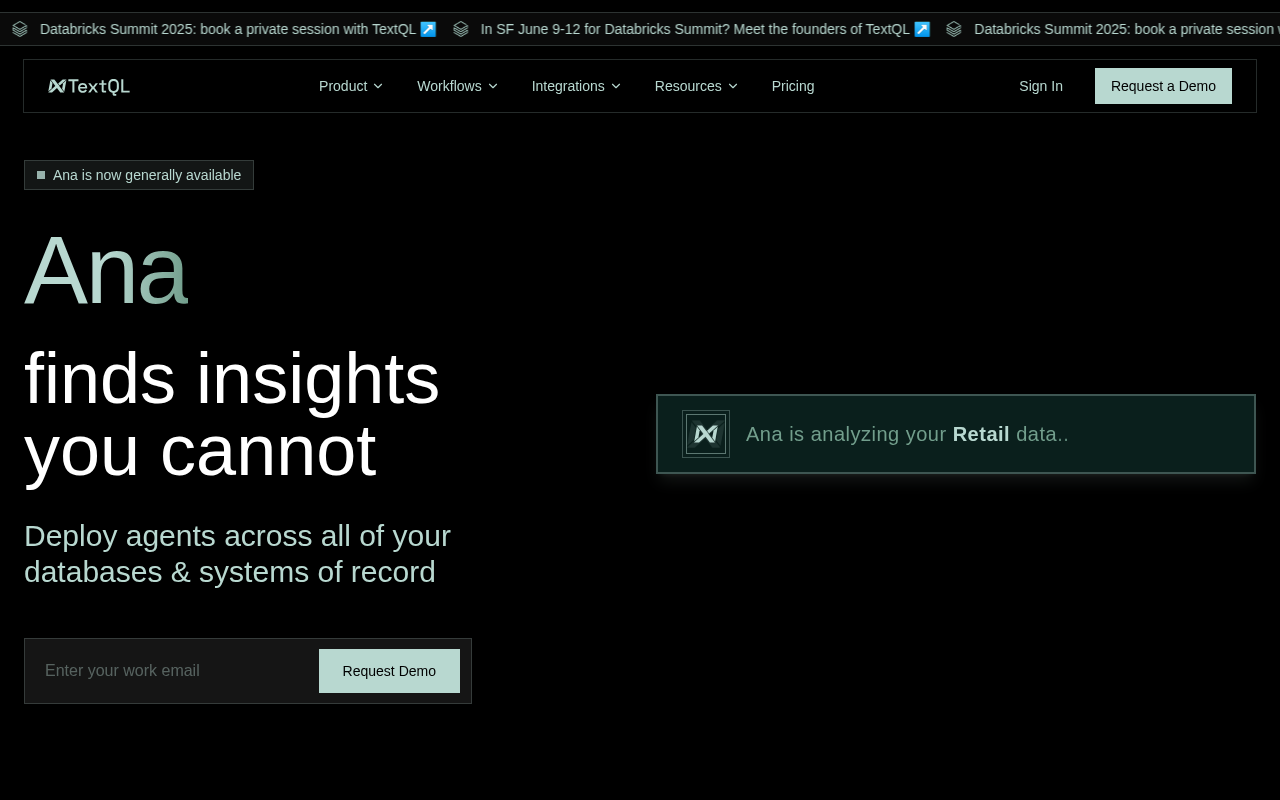Open the Databricks Summit private session link
Image resolution: width=1280 pixels, height=800 pixels.
point(236,28)
